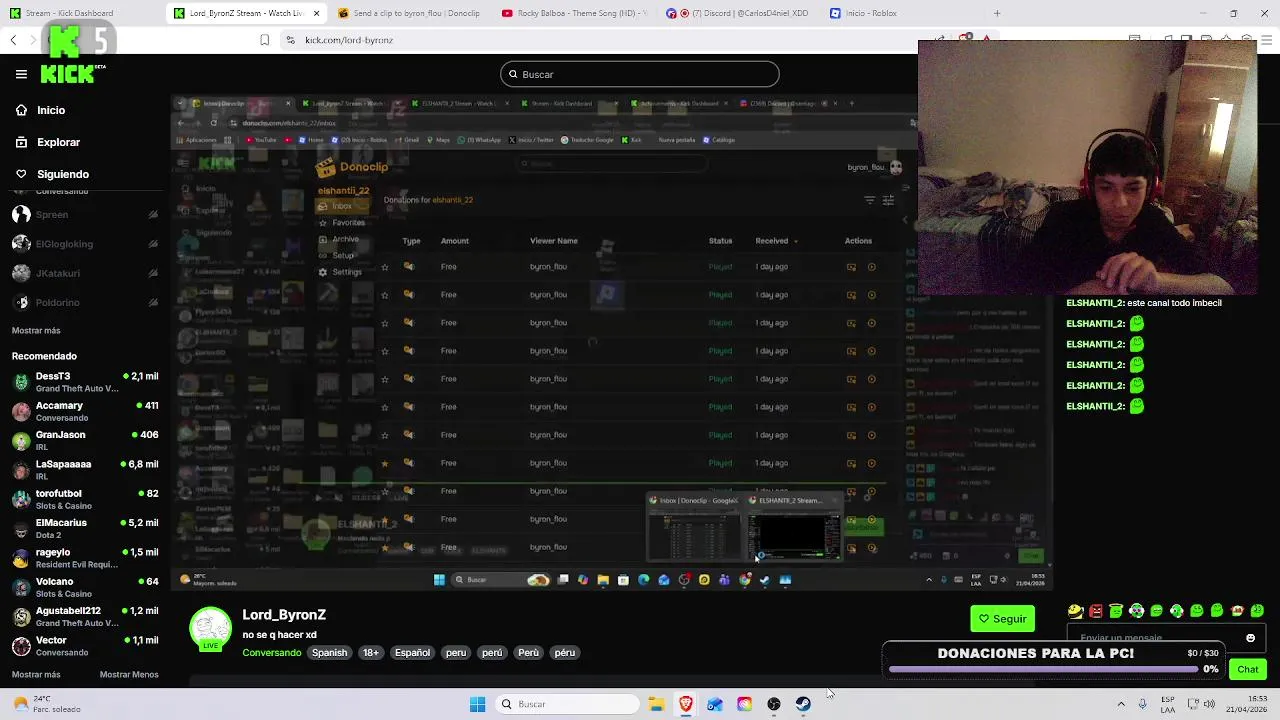1280x720 pixels.
Task: Open recommended channel Accamary
Action: click(85, 411)
